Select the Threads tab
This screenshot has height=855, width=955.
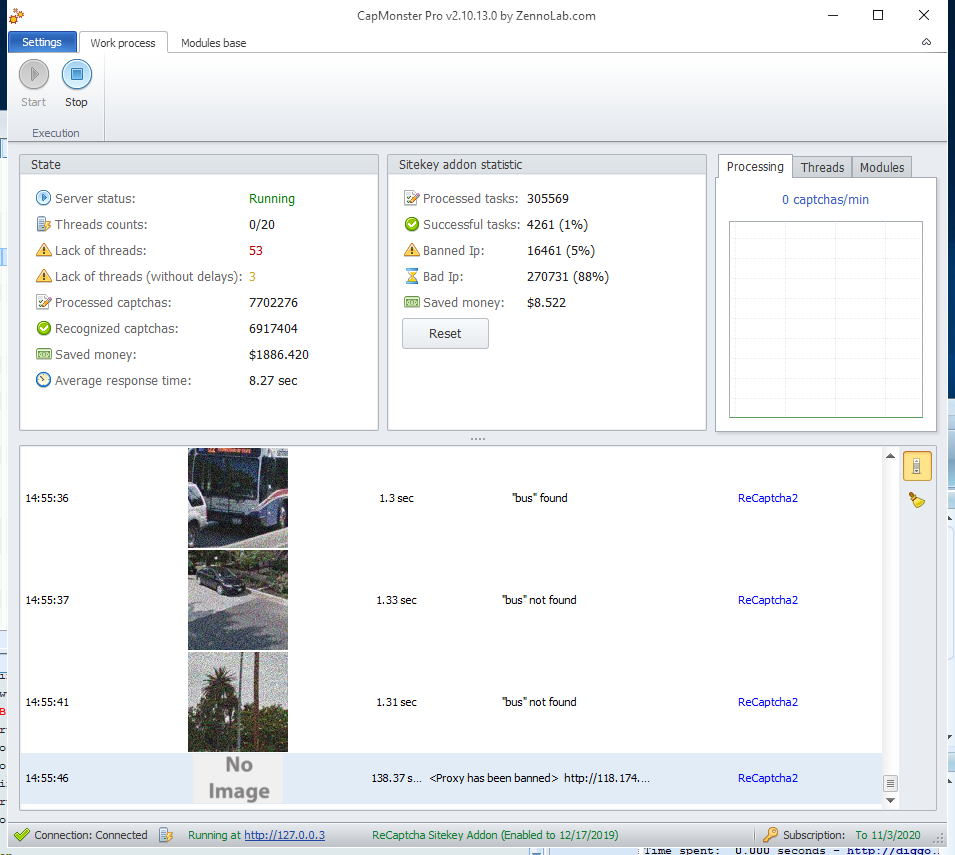point(822,167)
